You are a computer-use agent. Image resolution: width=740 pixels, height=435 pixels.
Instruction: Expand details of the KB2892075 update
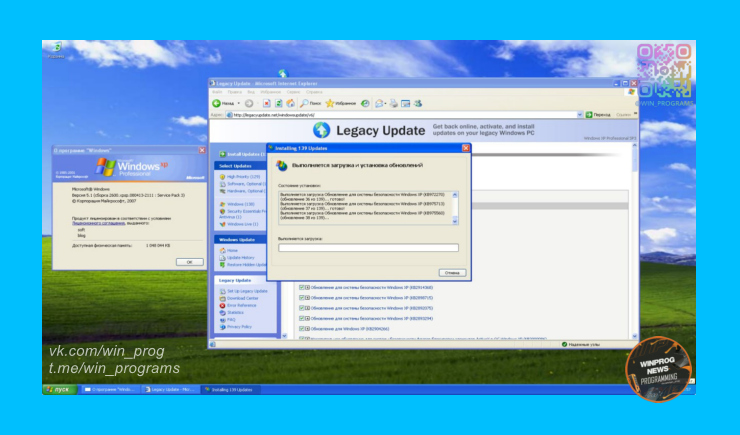coord(307,308)
